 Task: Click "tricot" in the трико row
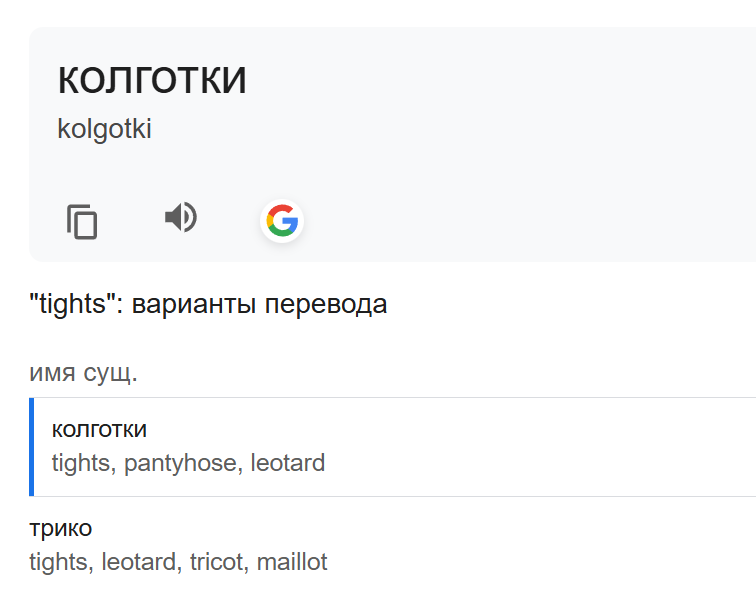click(217, 562)
